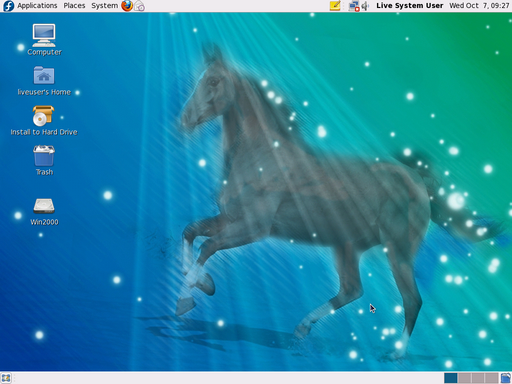This screenshot has height=384, width=512.
Task: Switch to the third workspace
Action: click(x=478, y=378)
